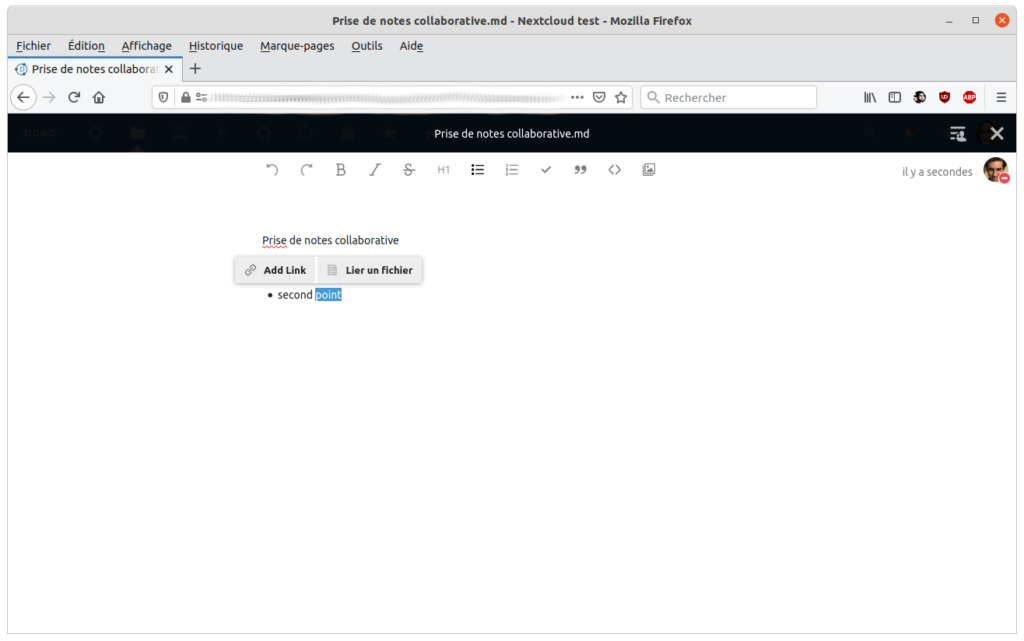This screenshot has height=641, width=1024.
Task: Open the Adblock Plus extension
Action: (969, 97)
